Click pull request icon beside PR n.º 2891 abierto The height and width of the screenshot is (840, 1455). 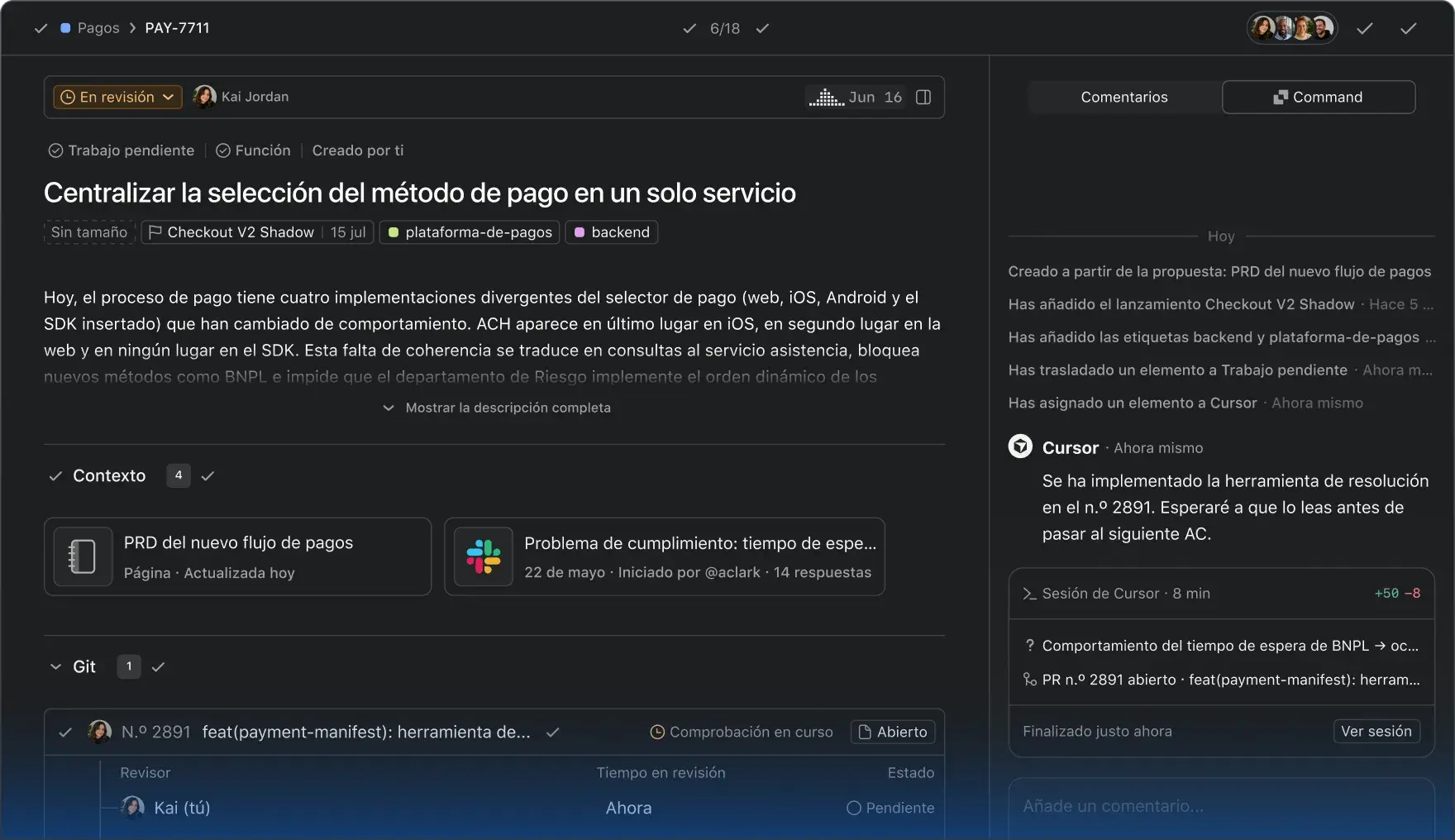[x=1029, y=680]
